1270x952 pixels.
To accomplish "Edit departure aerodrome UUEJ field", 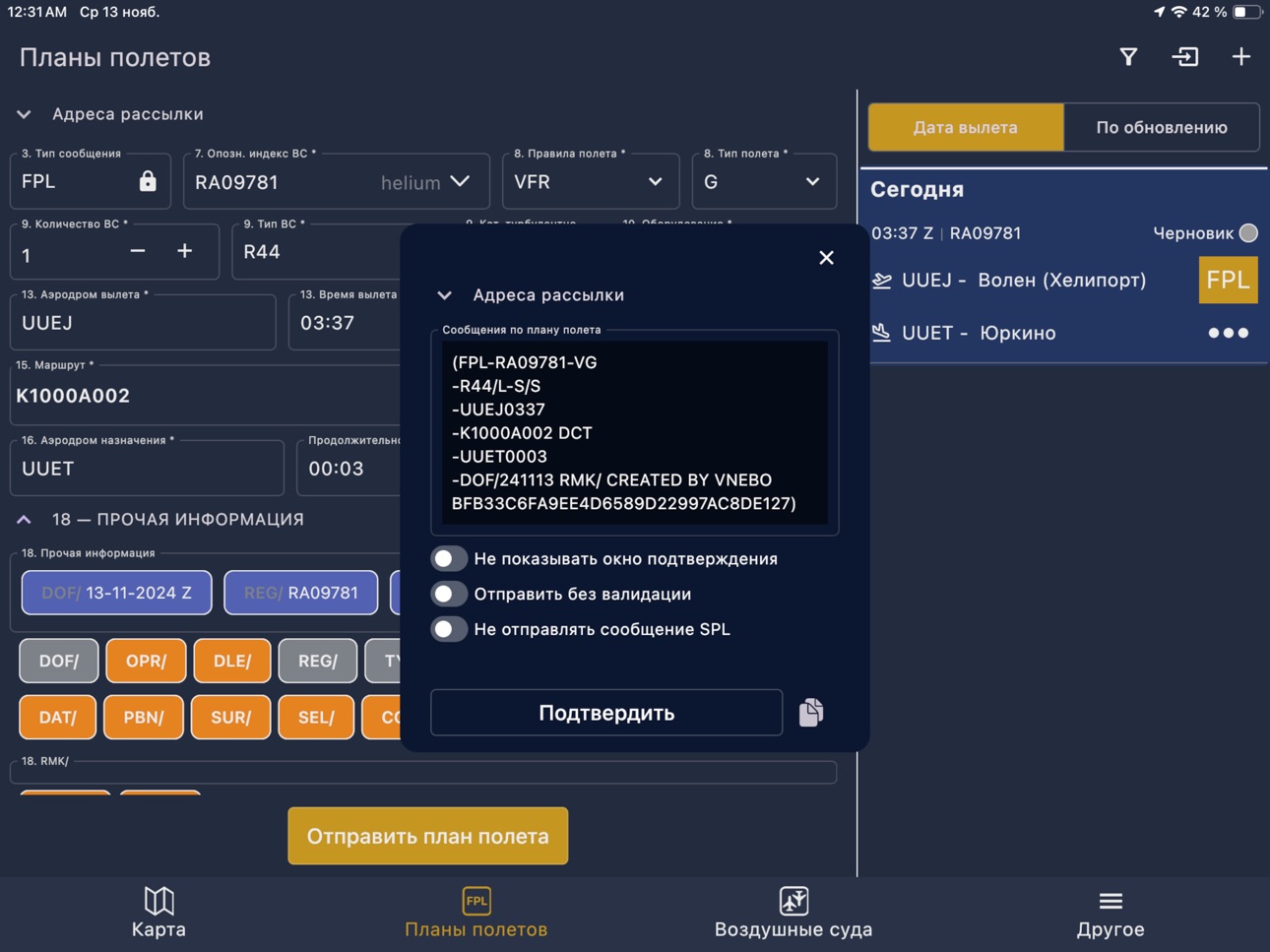I will tap(143, 322).
